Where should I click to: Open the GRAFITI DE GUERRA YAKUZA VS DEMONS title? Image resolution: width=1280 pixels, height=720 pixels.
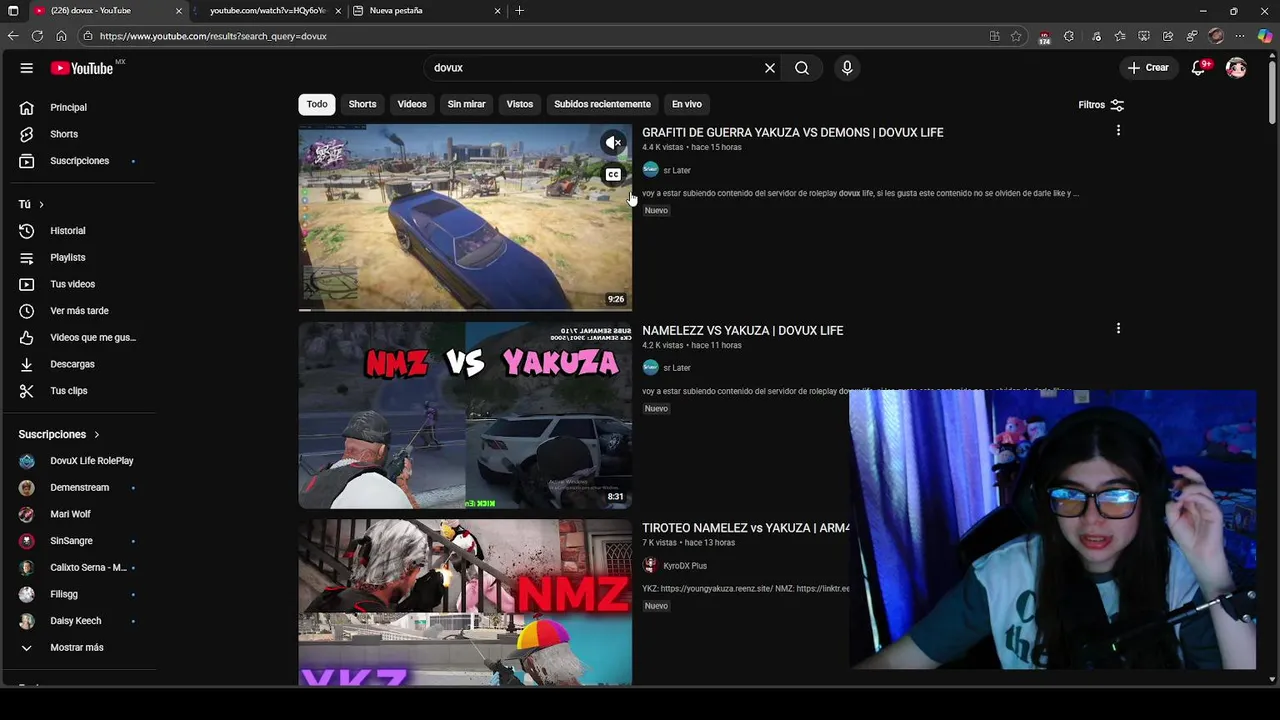(792, 132)
